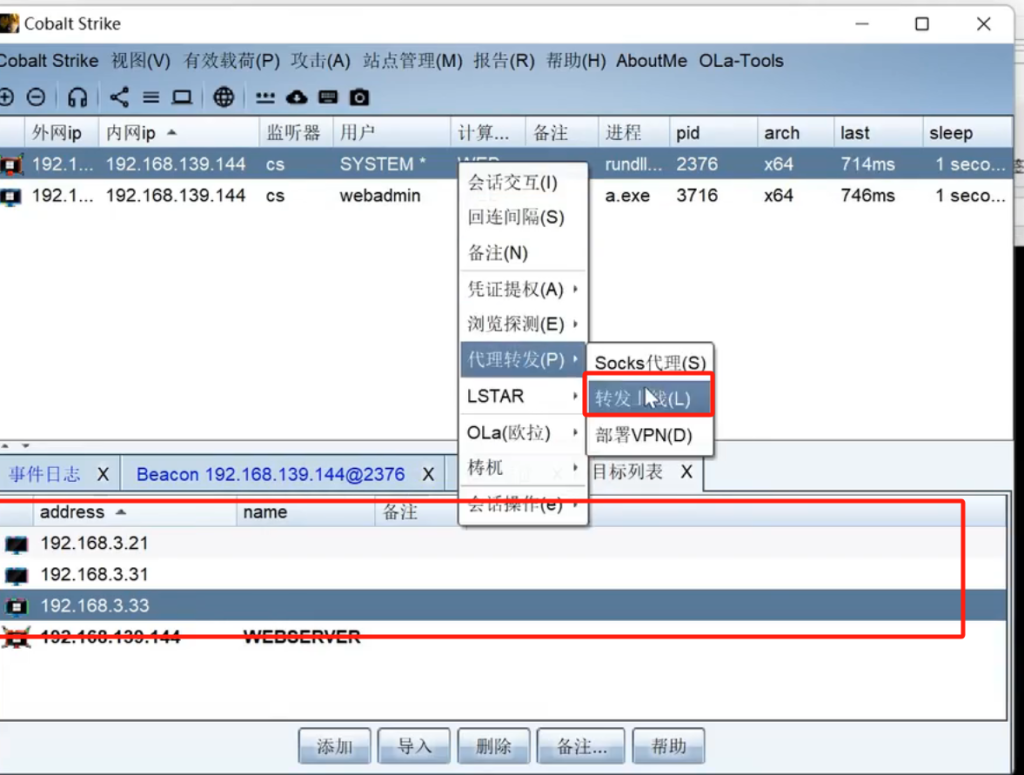1024x775 pixels.
Task: Click the a.exe process cell
Action: [627, 196]
